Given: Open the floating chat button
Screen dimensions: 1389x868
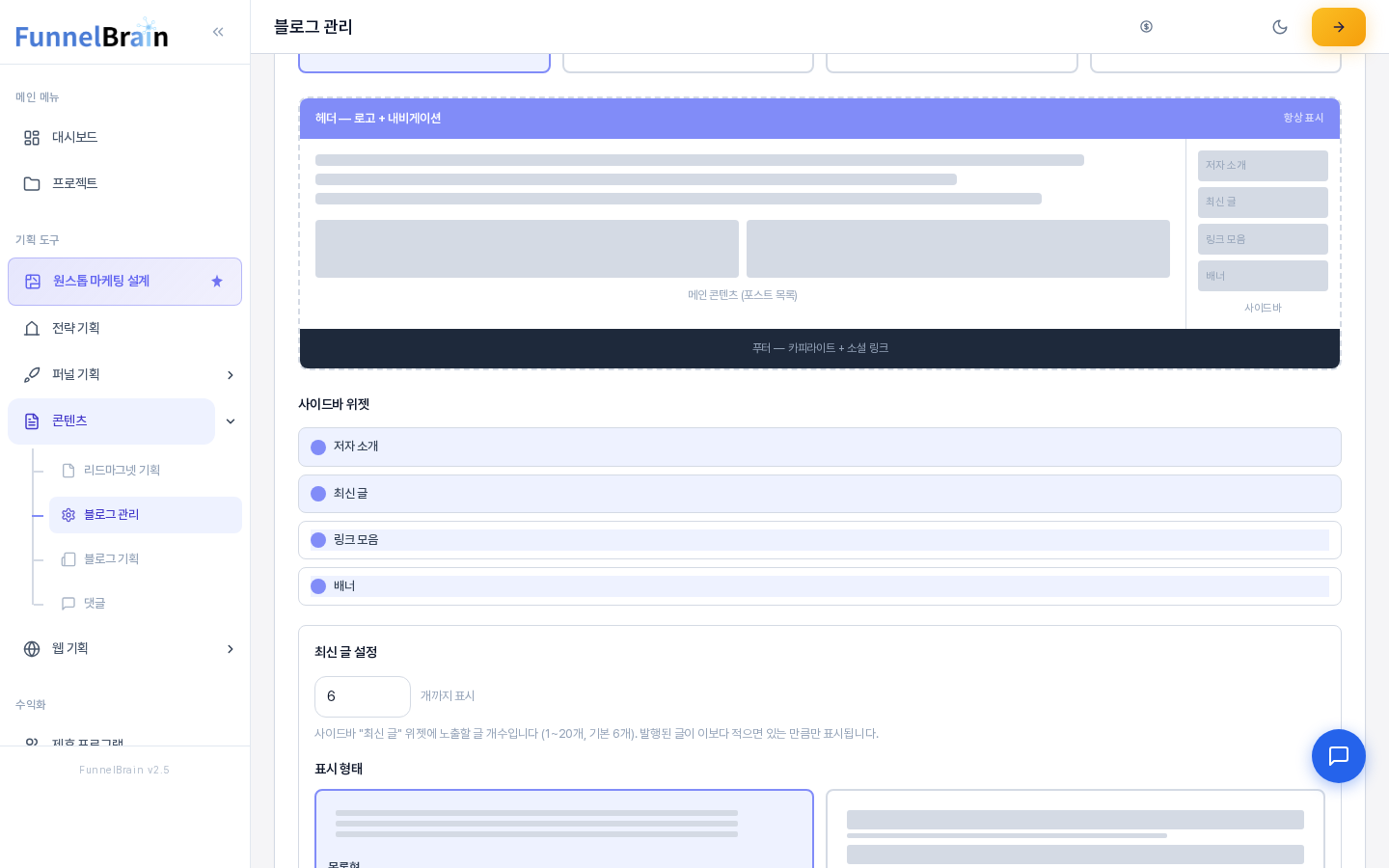Looking at the screenshot, I should click(1339, 756).
